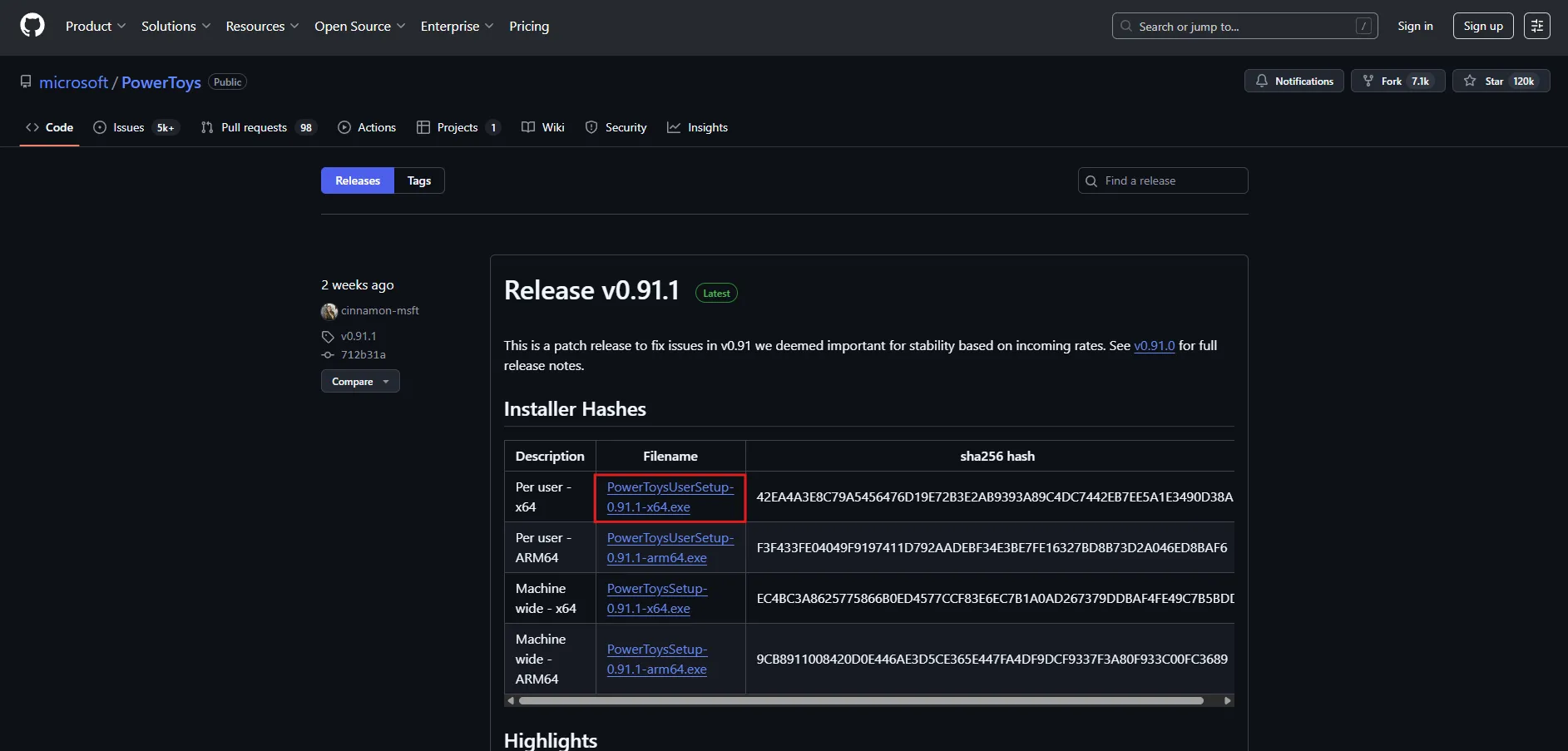Open the appearance settings icon button
The image size is (1568, 751).
(x=1536, y=26)
